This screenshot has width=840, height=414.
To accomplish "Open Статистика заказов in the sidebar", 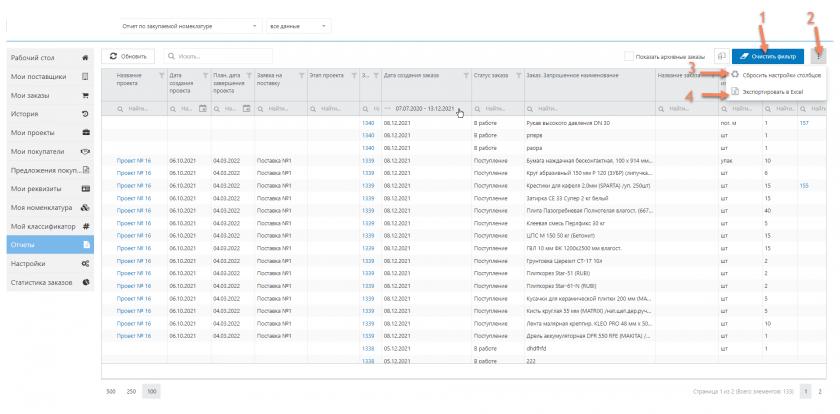I will pos(49,282).
